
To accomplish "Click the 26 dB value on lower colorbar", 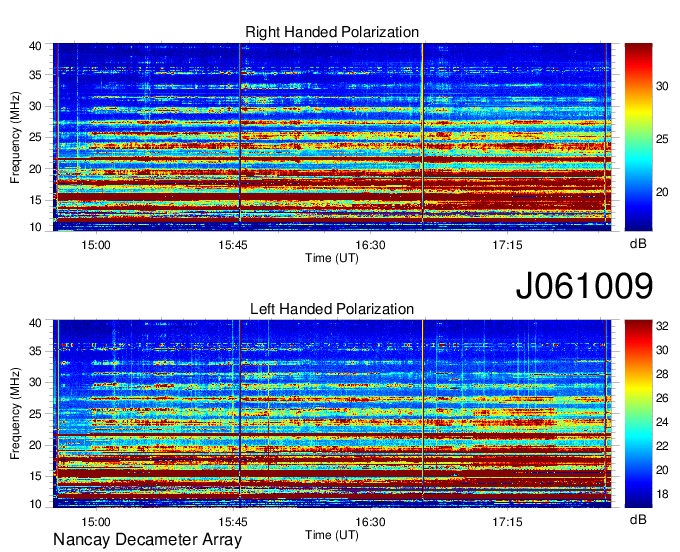I will pos(662,398).
